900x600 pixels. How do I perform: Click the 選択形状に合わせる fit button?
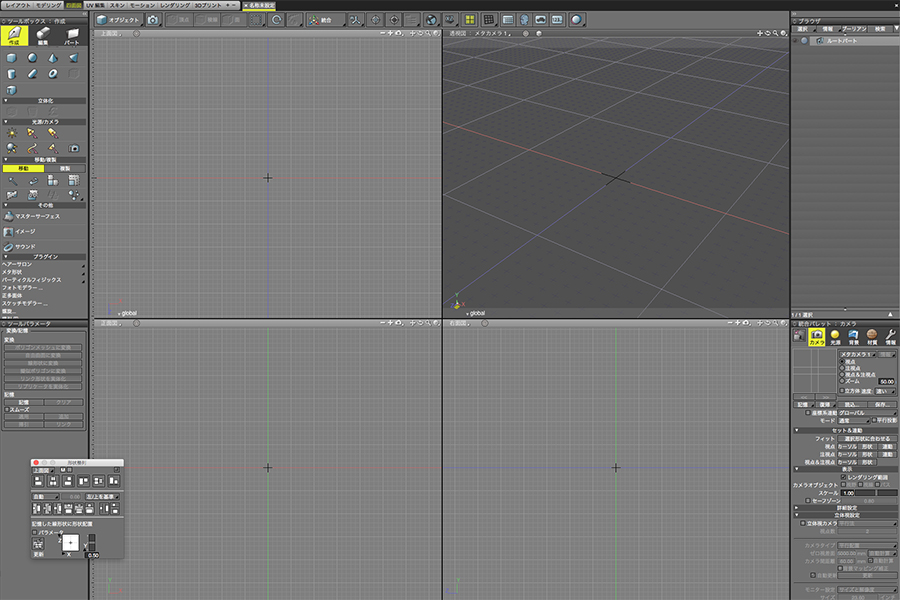(x=868, y=438)
